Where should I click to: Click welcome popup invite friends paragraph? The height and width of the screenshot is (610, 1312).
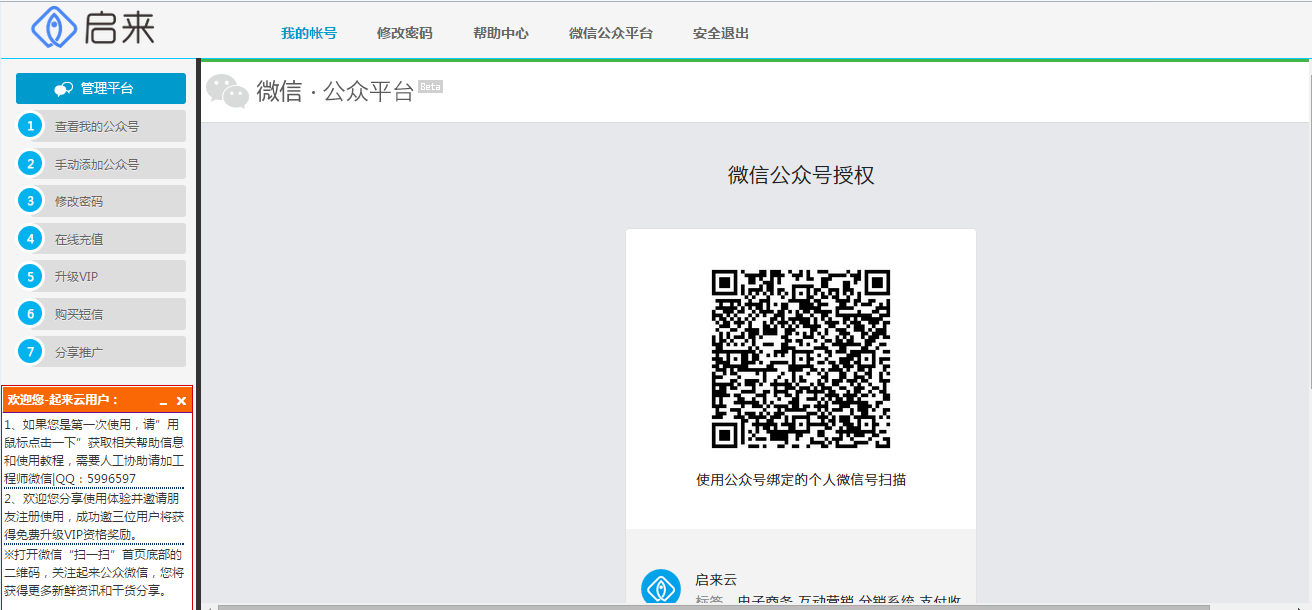click(x=94, y=516)
